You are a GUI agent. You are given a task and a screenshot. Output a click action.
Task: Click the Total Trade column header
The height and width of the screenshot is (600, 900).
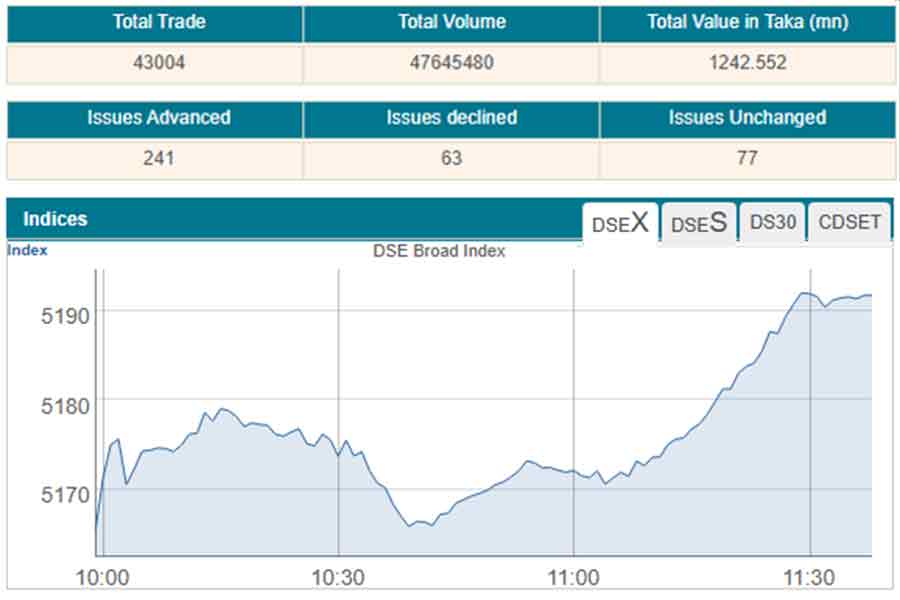(154, 22)
